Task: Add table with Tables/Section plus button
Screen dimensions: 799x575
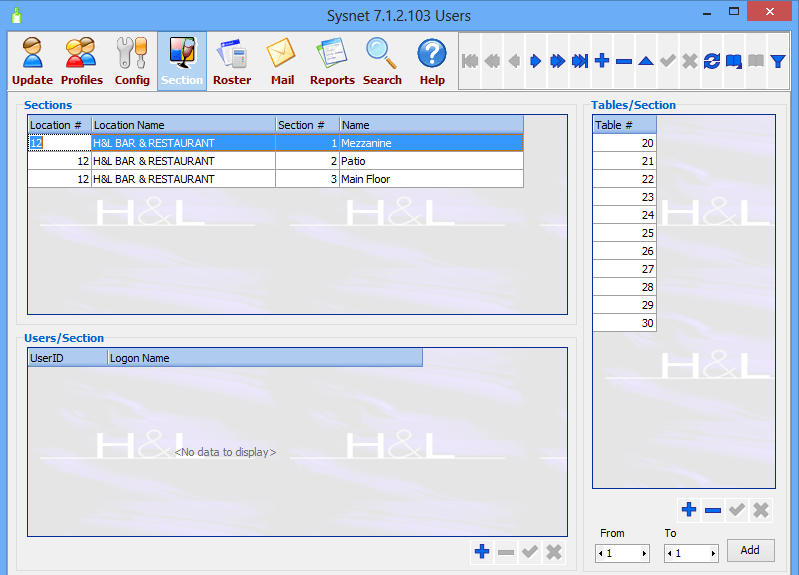Action: click(x=689, y=510)
